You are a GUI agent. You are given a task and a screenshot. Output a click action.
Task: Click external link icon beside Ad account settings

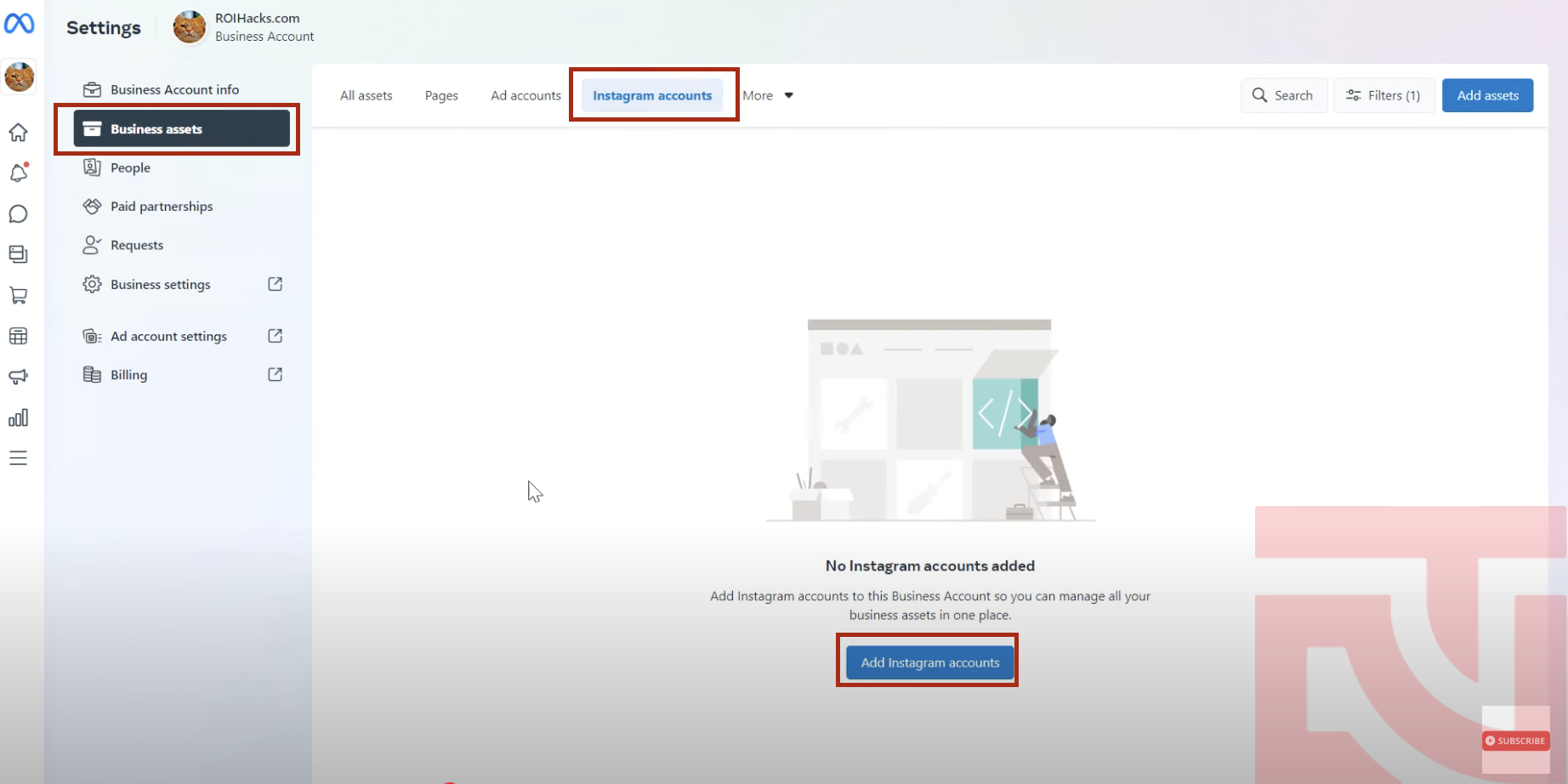pyautogui.click(x=275, y=336)
